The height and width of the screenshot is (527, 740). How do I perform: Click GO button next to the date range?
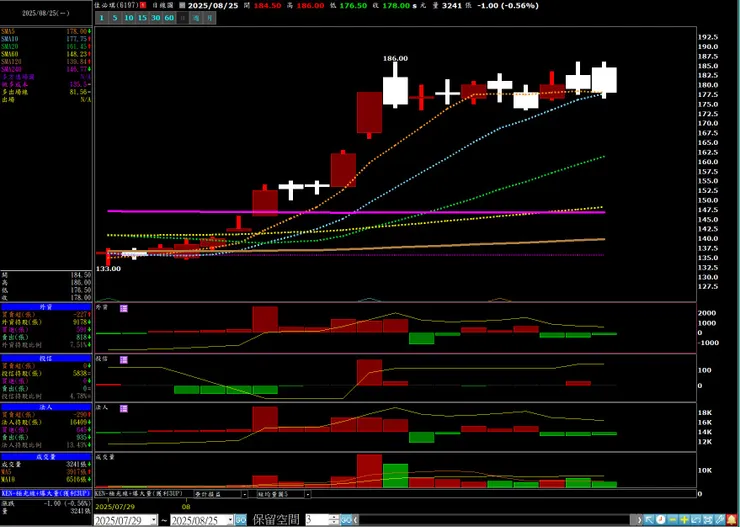241,520
